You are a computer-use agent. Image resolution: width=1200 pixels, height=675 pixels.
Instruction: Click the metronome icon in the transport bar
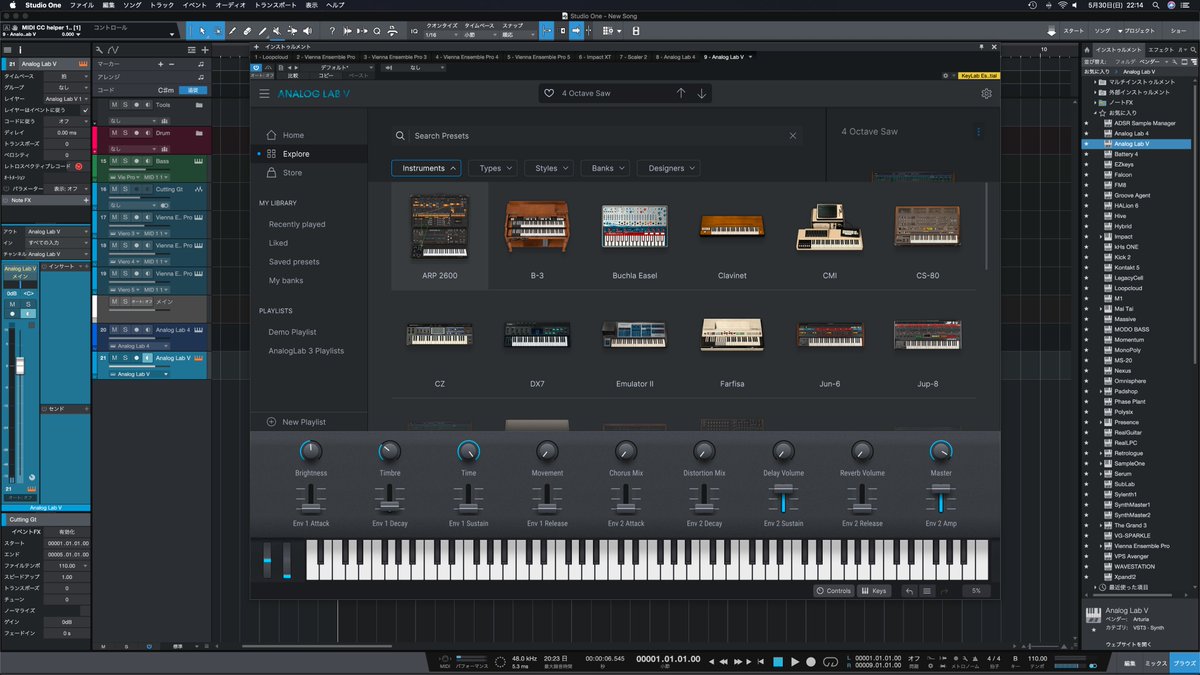tap(975, 659)
